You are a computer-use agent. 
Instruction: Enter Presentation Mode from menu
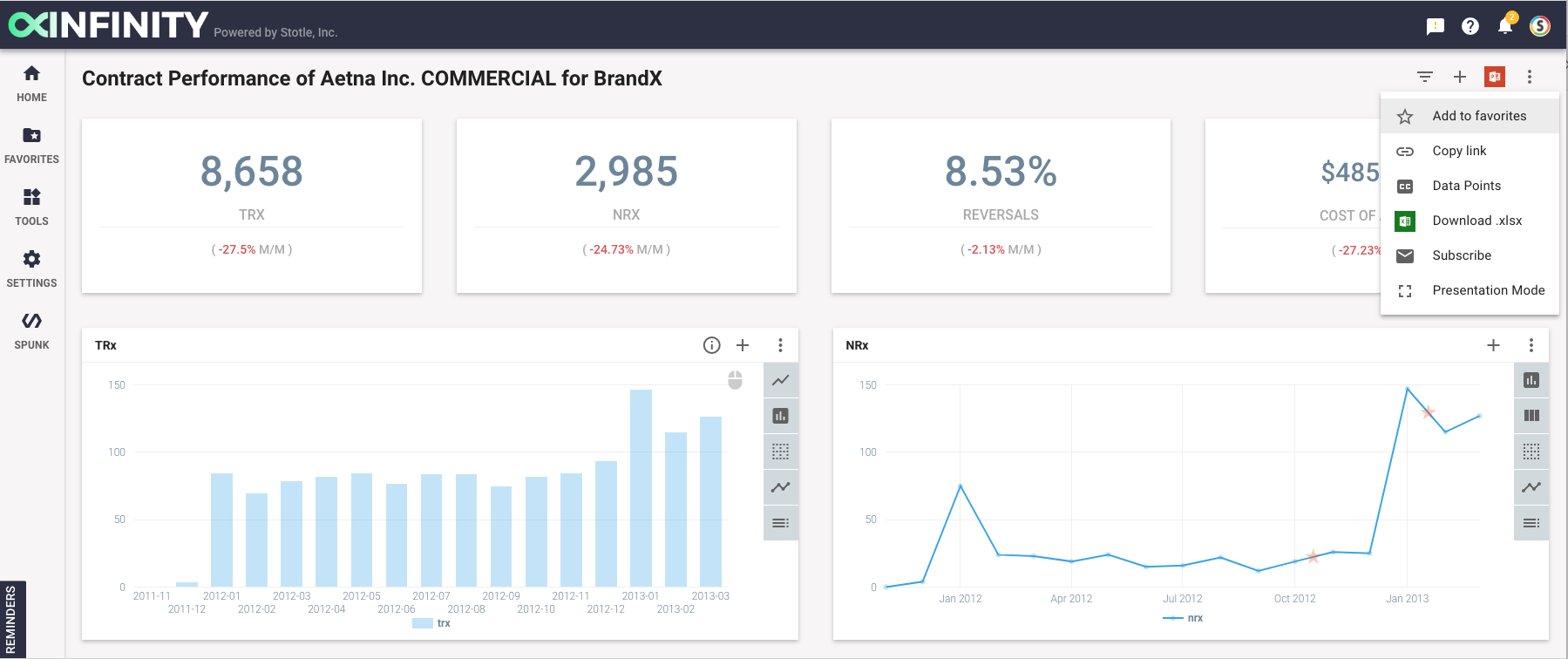(x=1470, y=290)
